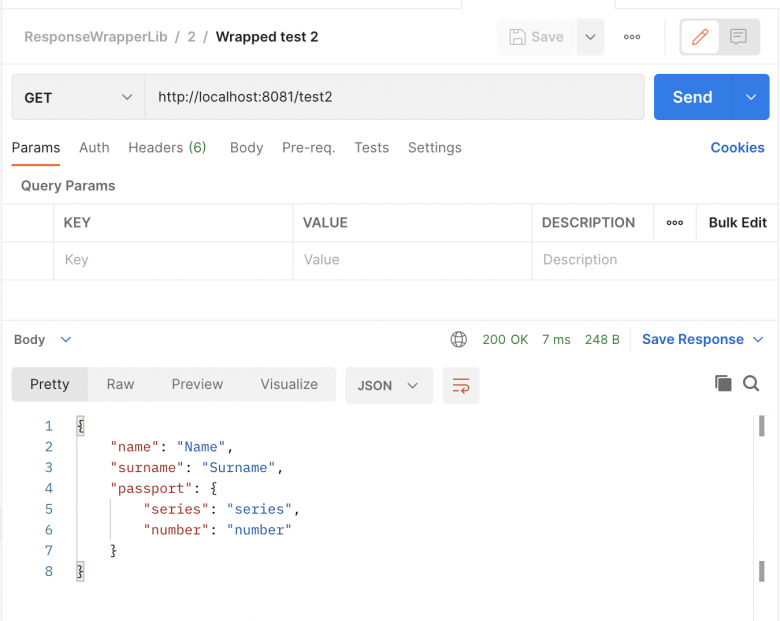
Task: Switch to the pencil edit mode icon
Action: pos(700,37)
